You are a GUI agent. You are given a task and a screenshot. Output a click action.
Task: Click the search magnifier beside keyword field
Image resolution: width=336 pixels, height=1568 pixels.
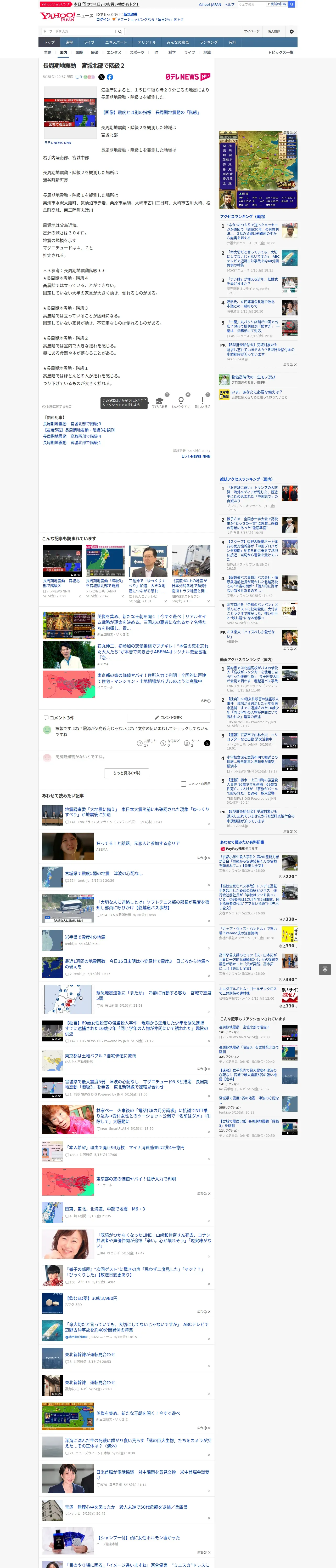click(120, 32)
